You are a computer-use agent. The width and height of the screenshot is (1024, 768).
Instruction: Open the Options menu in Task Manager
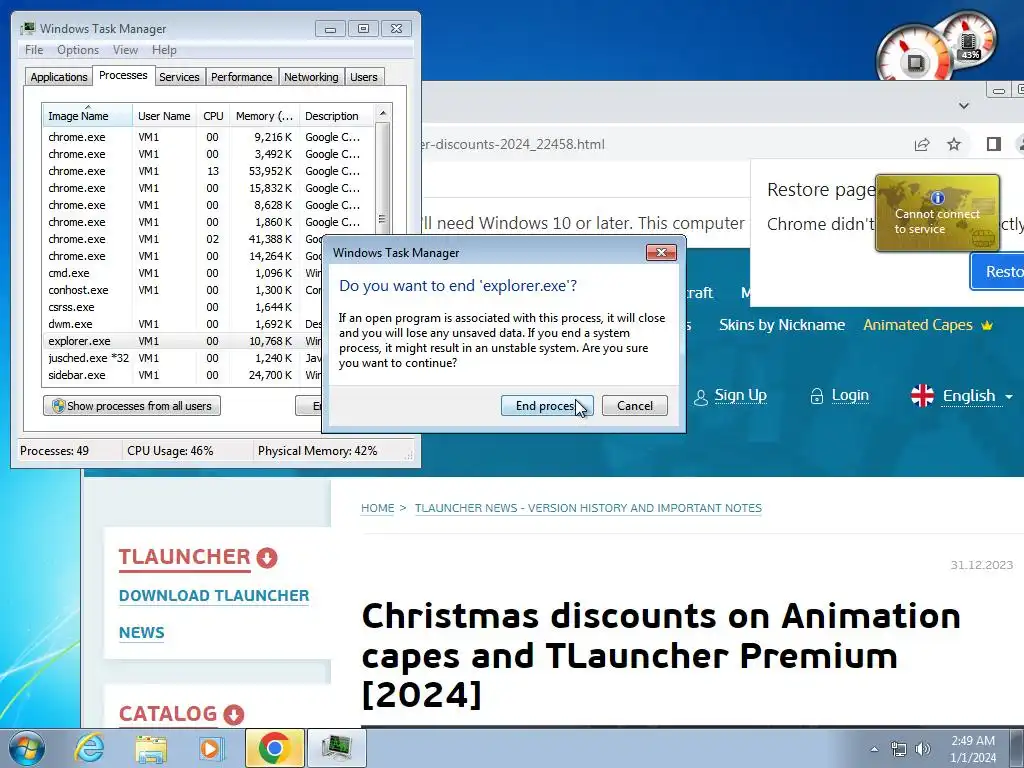(x=78, y=50)
